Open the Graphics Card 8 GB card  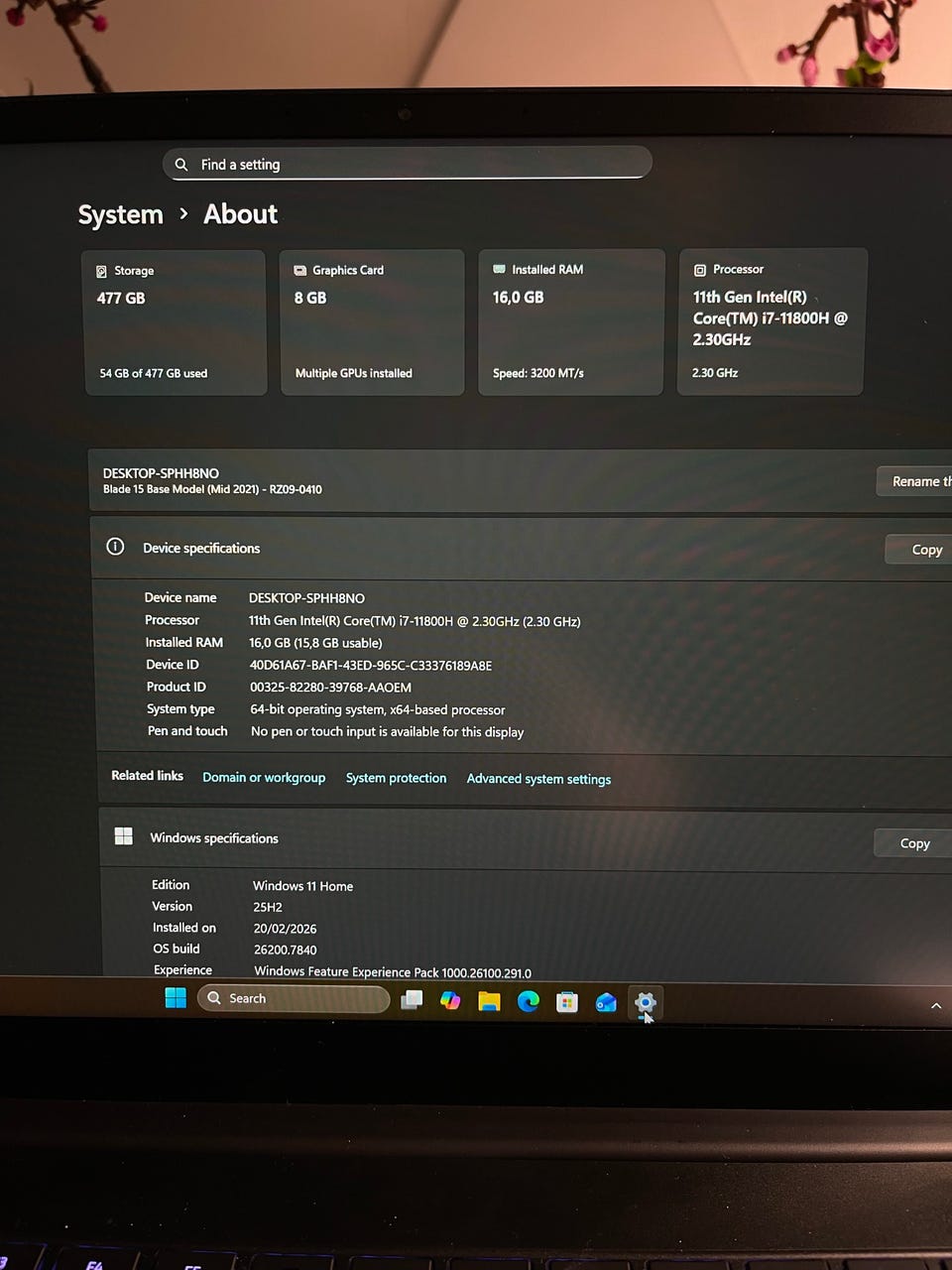[x=372, y=322]
